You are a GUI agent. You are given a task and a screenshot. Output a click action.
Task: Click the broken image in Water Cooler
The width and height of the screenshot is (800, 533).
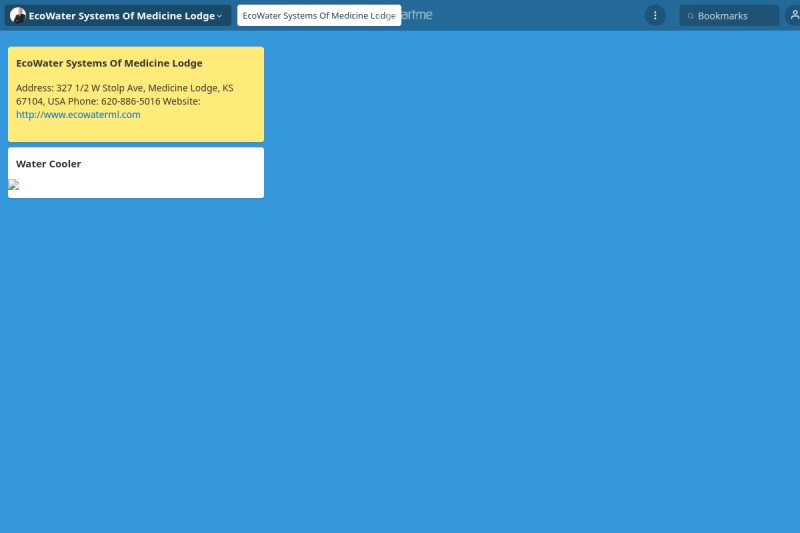click(x=14, y=185)
